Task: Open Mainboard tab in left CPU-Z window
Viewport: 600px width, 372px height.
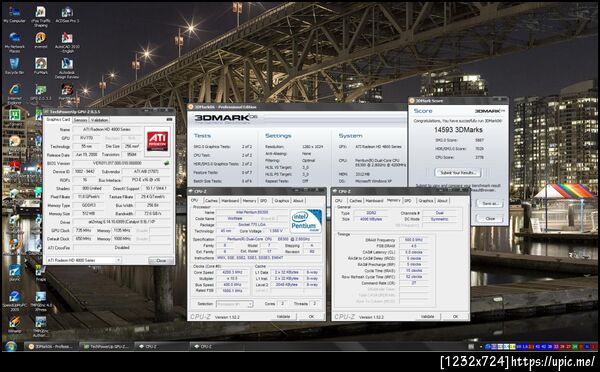Action: coord(230,201)
